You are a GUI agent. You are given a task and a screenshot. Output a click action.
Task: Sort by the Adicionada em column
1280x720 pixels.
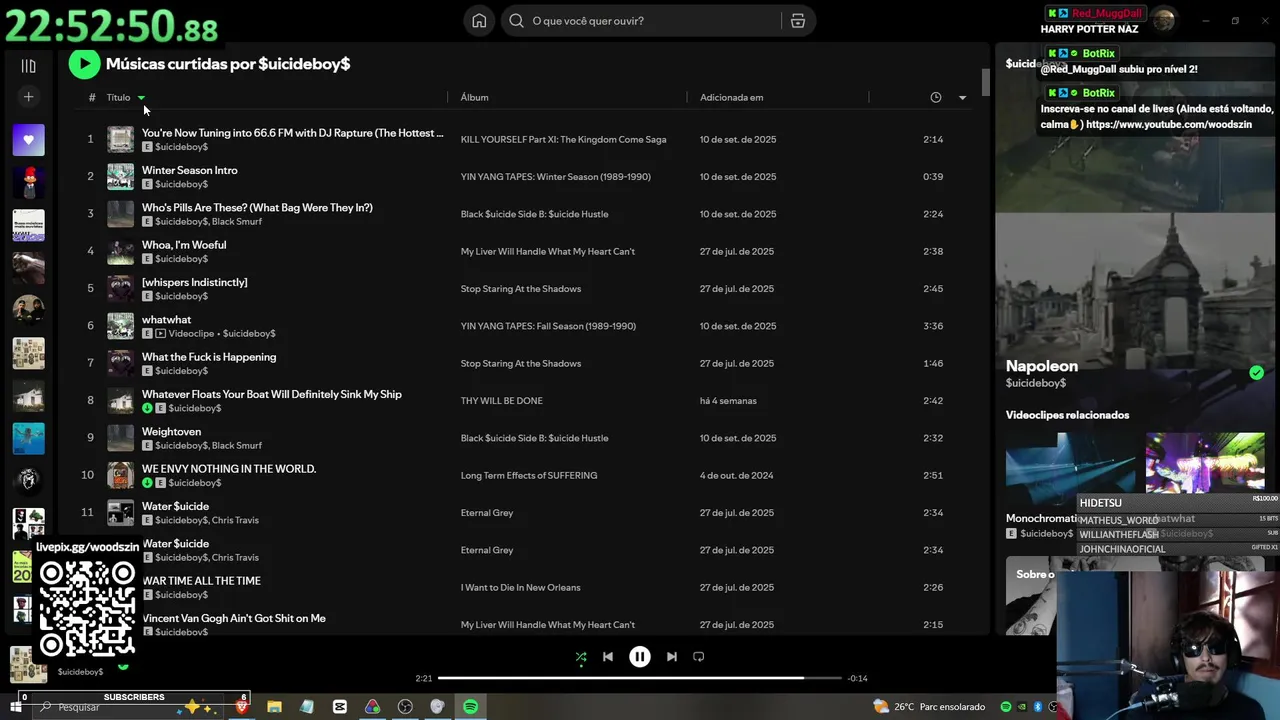point(731,97)
